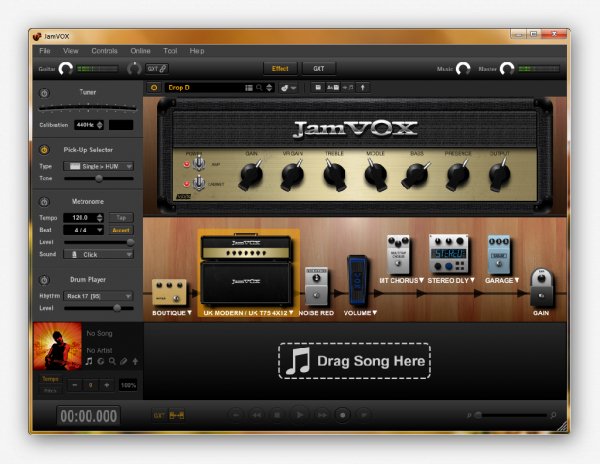The image size is (600, 464).
Task: Open the Help menu
Action: tap(197, 51)
